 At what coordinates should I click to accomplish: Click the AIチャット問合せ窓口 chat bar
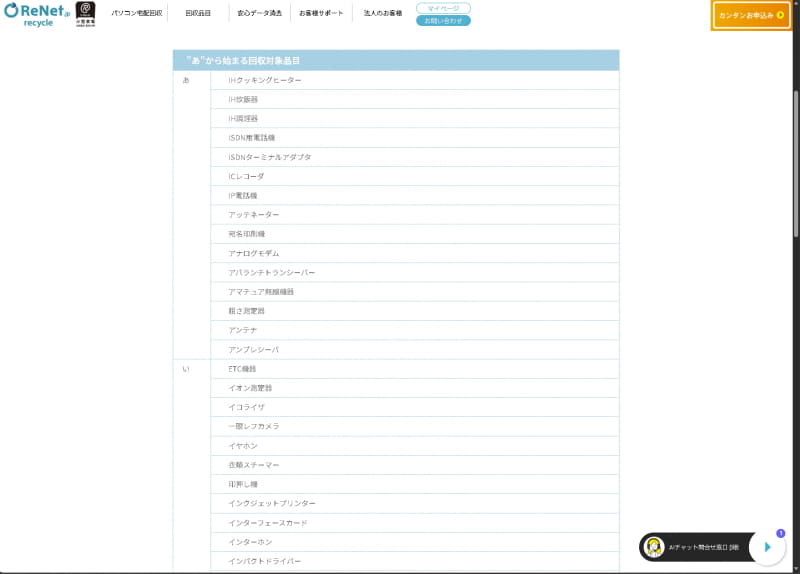703,547
